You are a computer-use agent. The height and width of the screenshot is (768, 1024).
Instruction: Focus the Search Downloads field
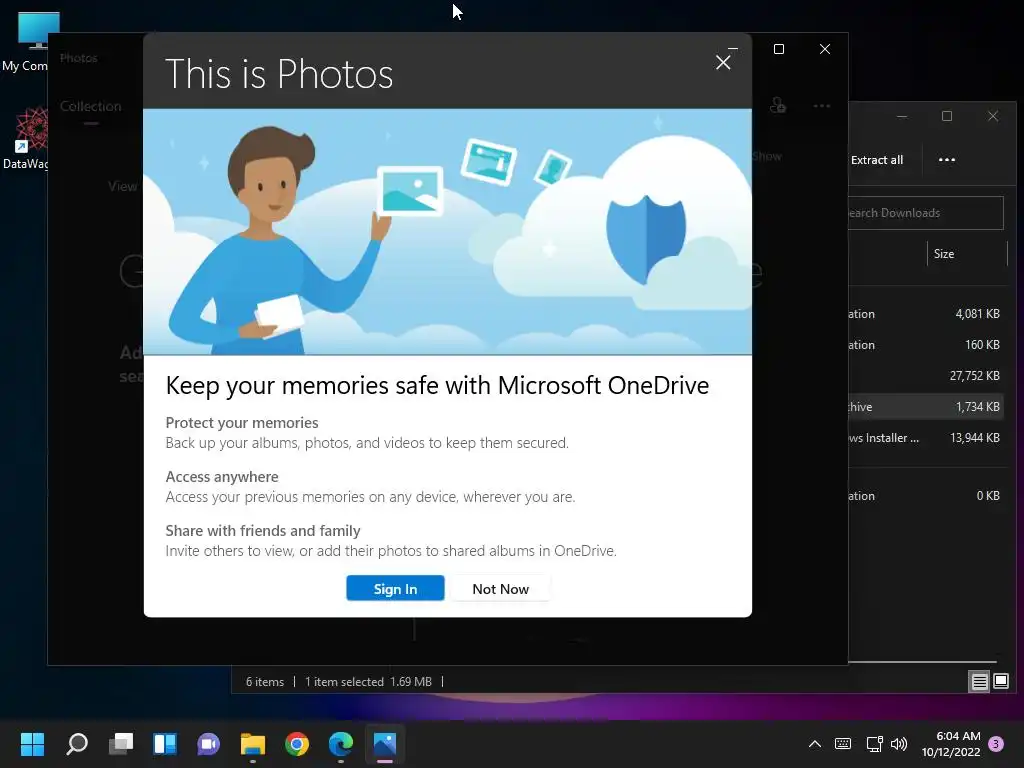point(925,213)
